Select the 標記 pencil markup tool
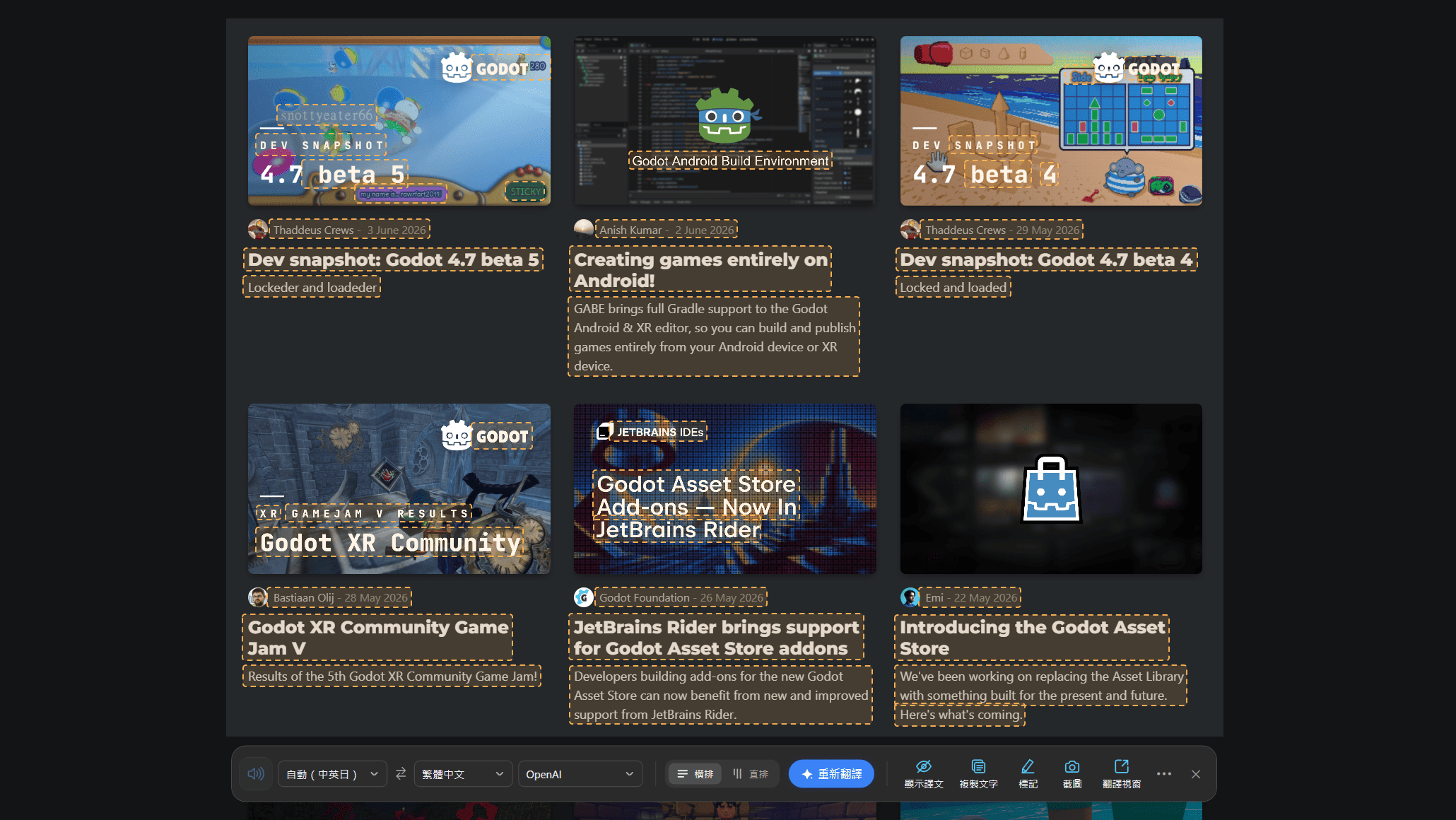The image size is (1456, 820). [1028, 773]
